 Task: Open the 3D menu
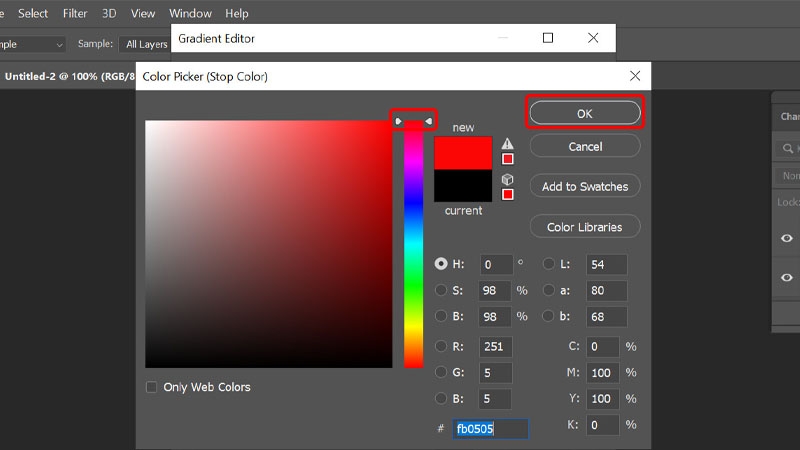tap(109, 13)
